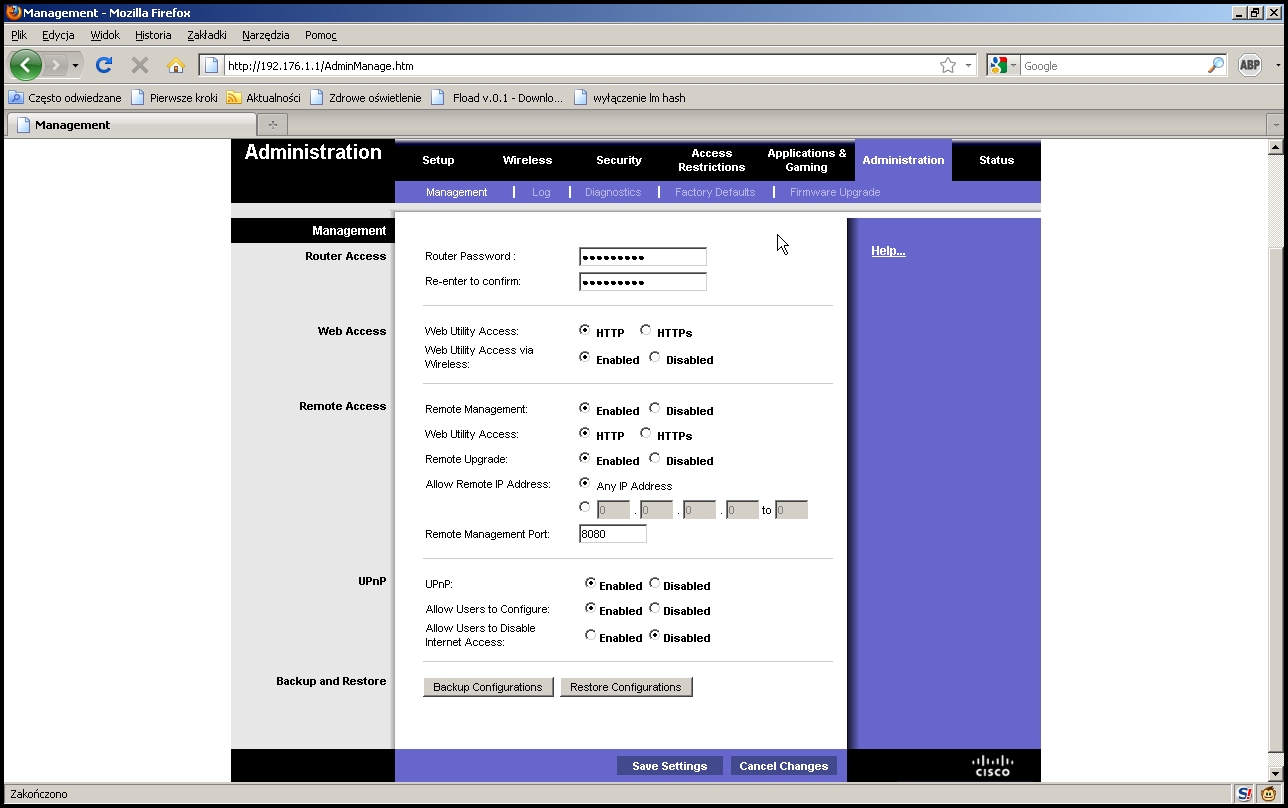Open the history dropdown next to forward
1288x808 pixels.
click(75, 65)
